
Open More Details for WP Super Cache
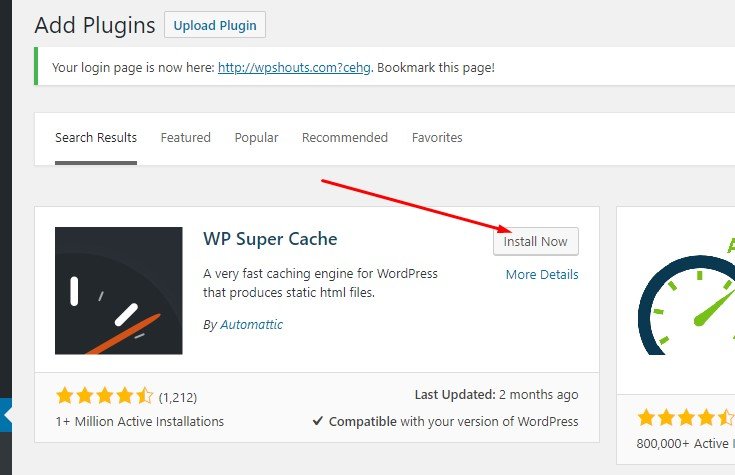click(x=541, y=275)
